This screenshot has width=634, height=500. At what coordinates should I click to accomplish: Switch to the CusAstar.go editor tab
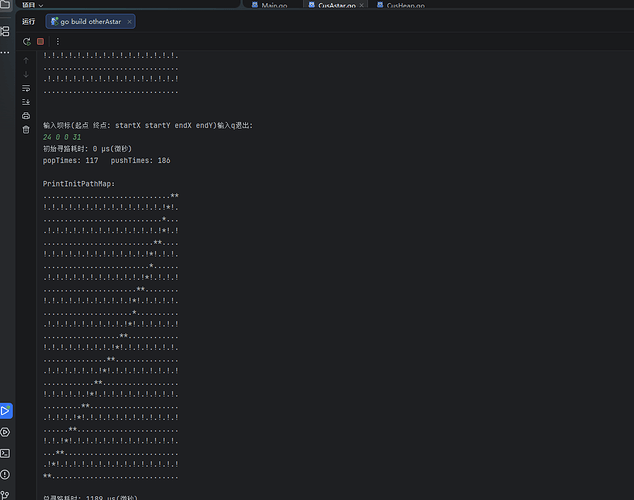(332, 5)
